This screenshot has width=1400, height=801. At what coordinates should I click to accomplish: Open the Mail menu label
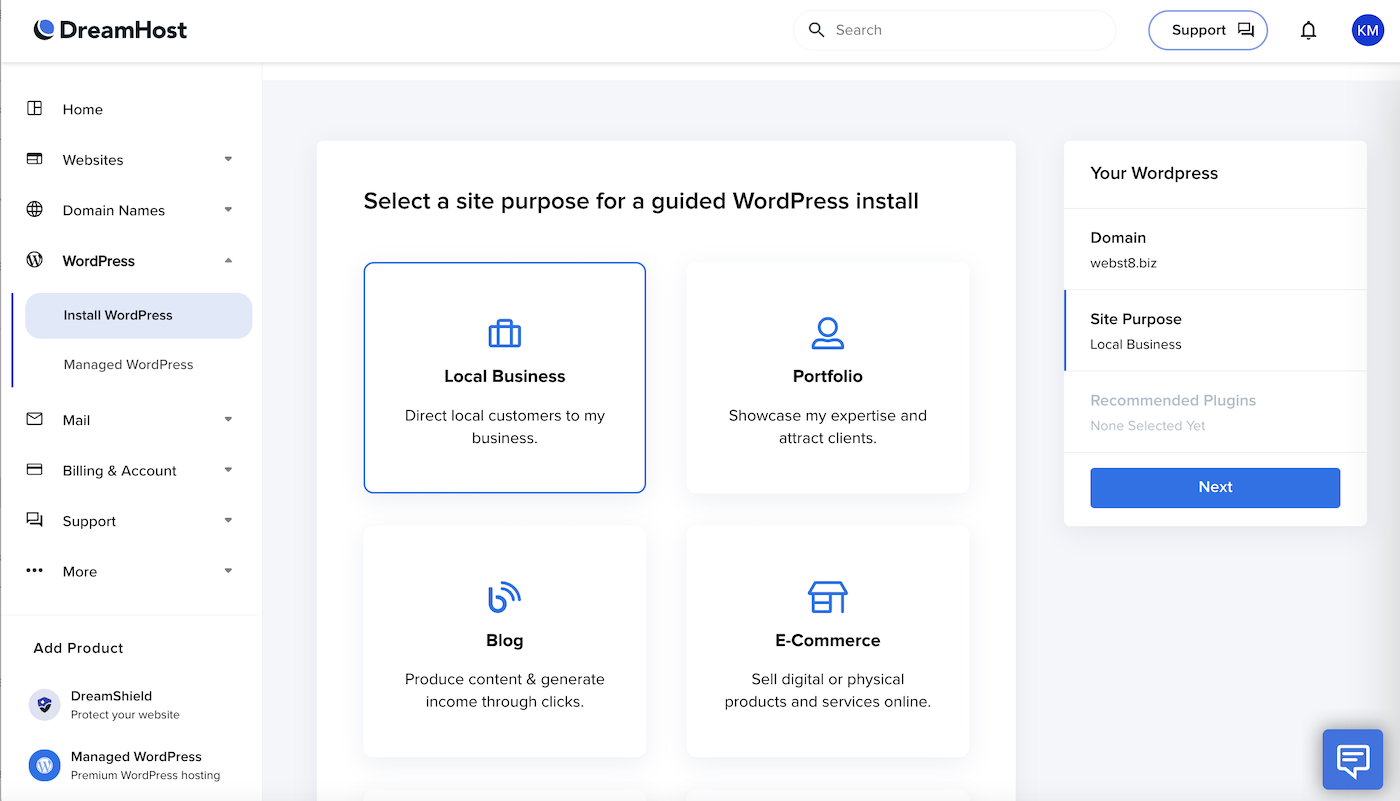[x=77, y=420]
